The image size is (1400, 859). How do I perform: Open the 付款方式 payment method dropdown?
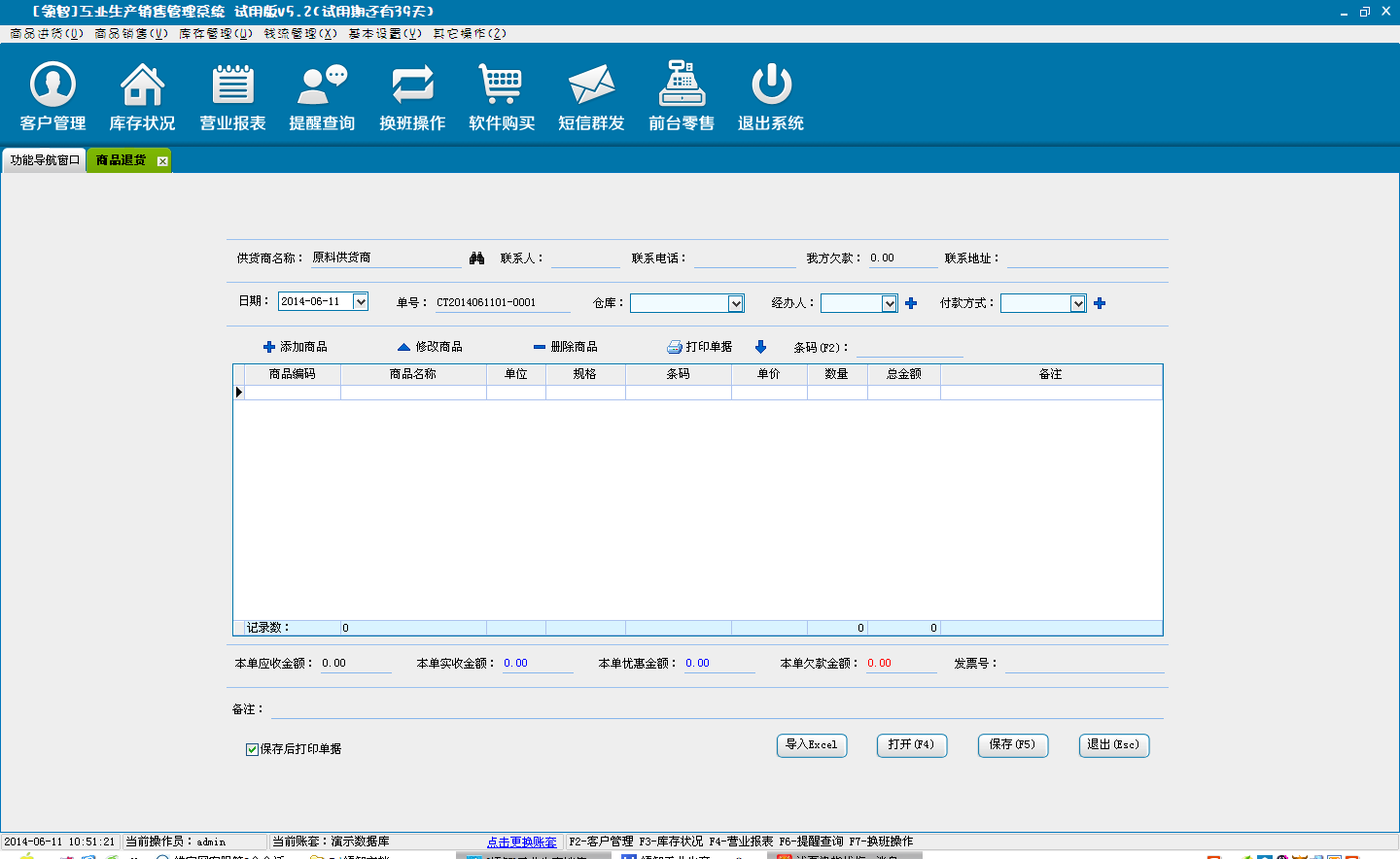(1077, 304)
